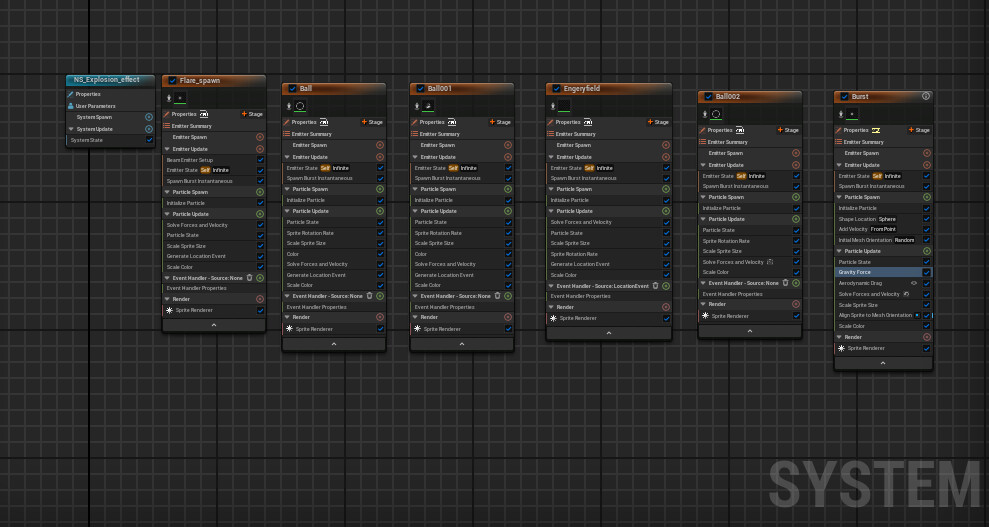
Task: Click the Engeryfield emitter thumbnail preview
Action: coord(564,106)
